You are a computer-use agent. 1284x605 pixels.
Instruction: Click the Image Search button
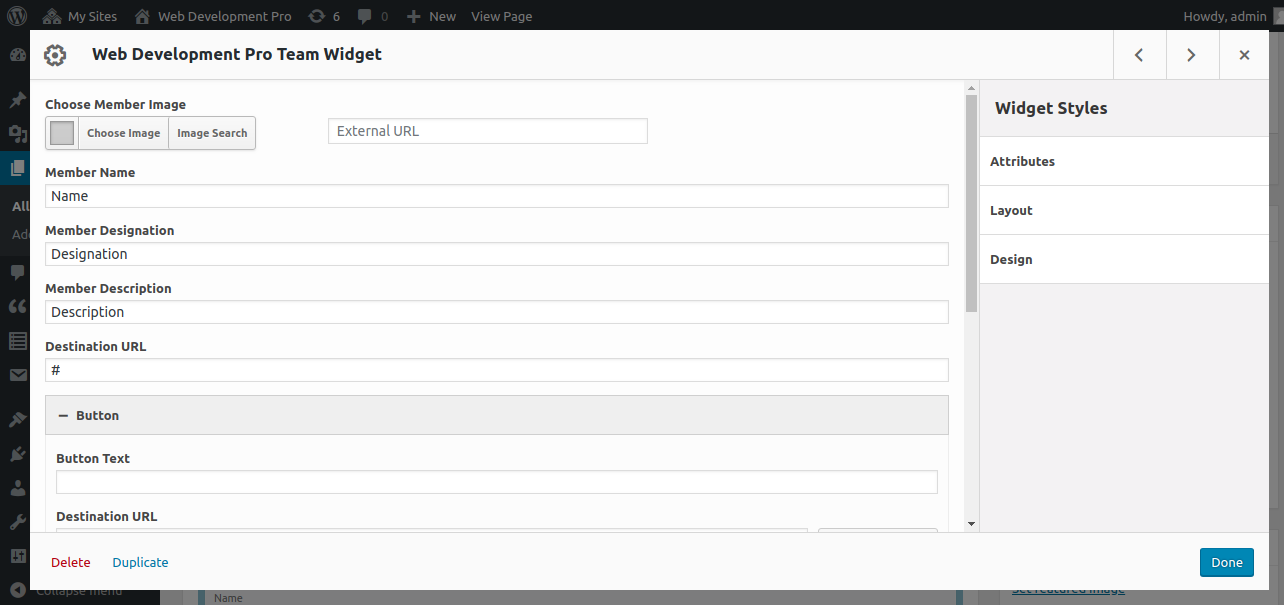pos(212,133)
